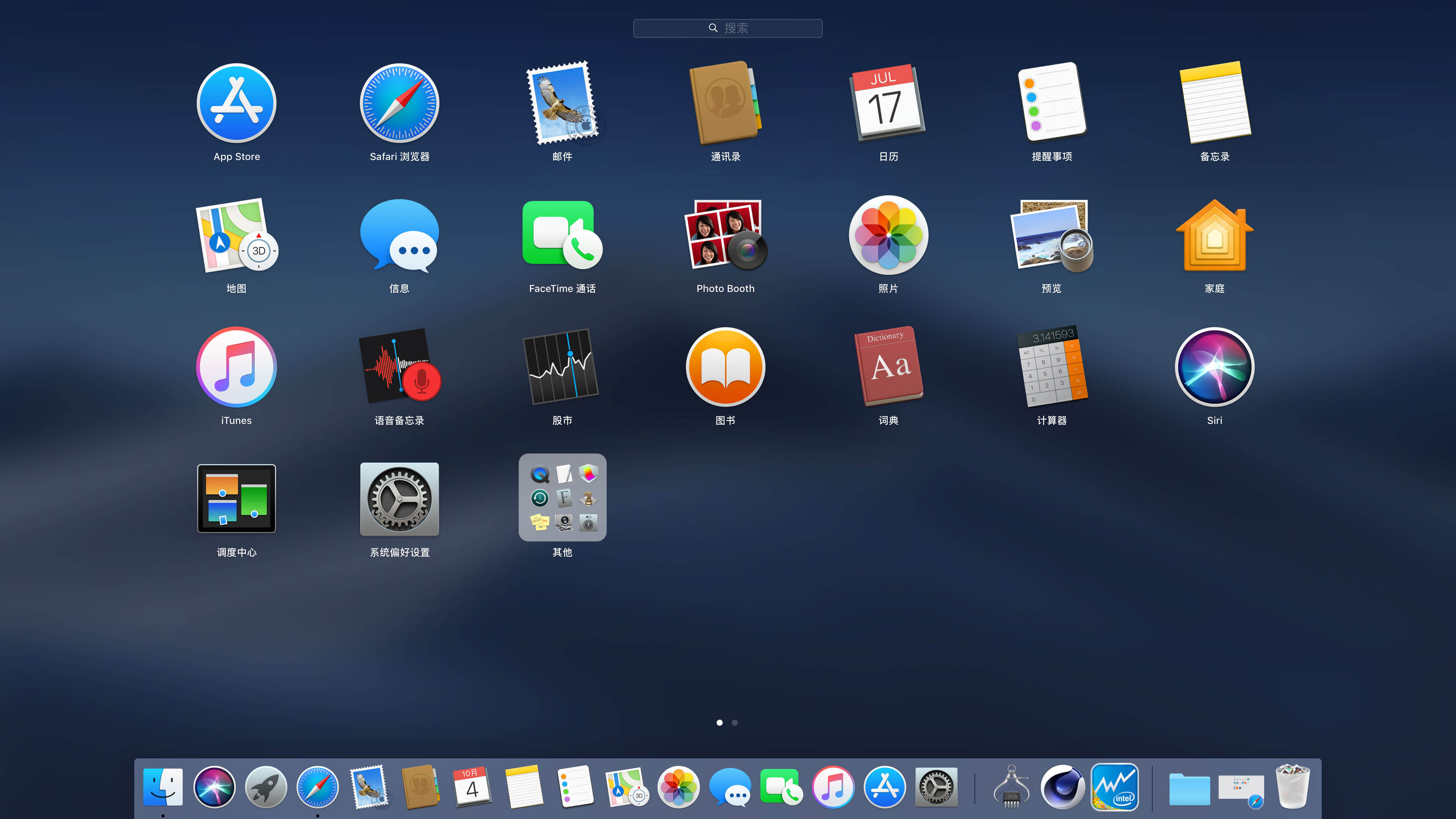
Task: Open the 家庭 Home app
Action: pyautogui.click(x=1214, y=235)
